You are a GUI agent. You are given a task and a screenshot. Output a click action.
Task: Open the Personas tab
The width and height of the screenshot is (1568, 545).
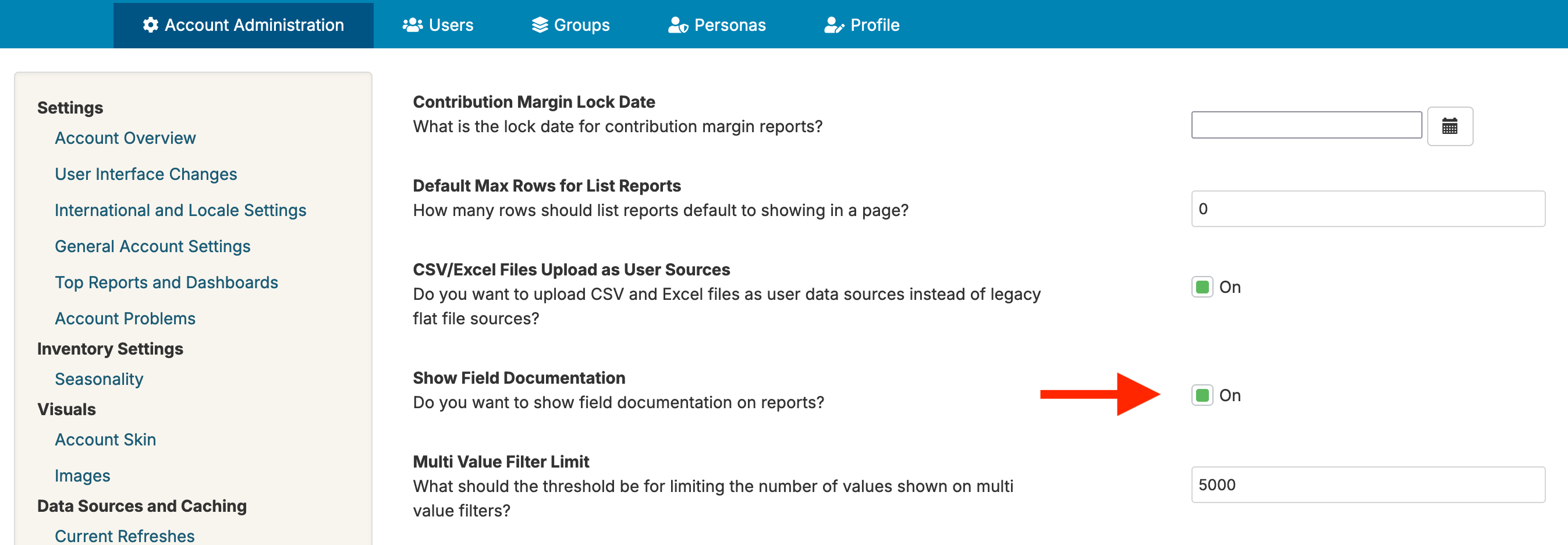coord(716,25)
